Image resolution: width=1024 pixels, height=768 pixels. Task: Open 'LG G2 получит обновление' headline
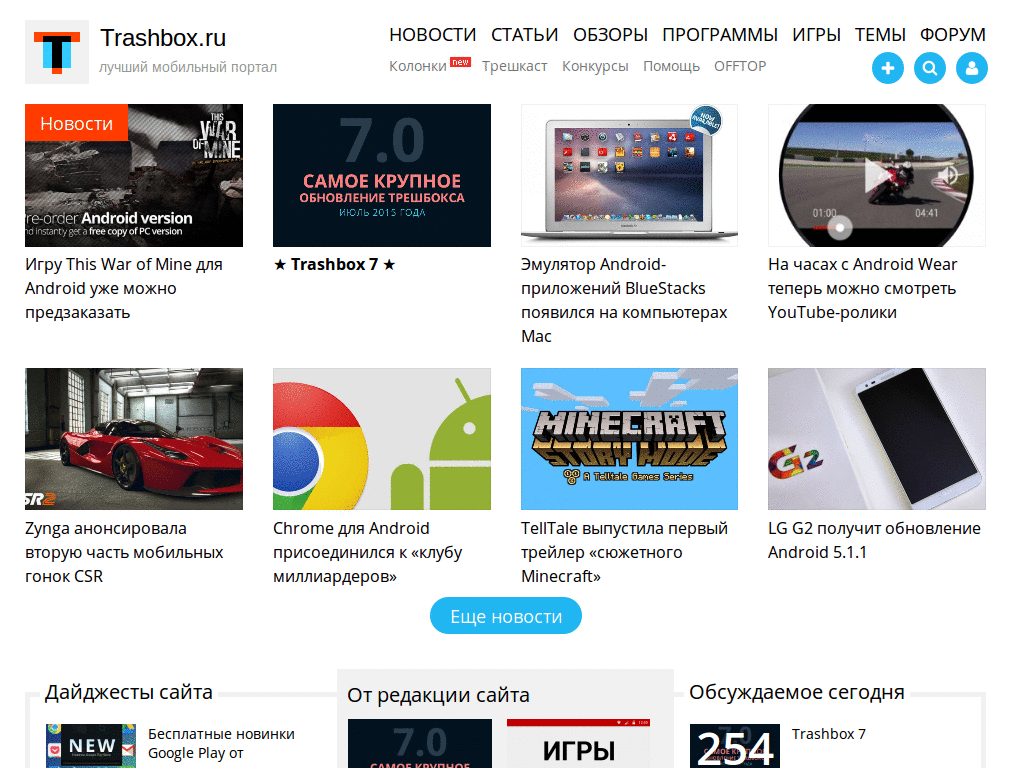coord(874,540)
